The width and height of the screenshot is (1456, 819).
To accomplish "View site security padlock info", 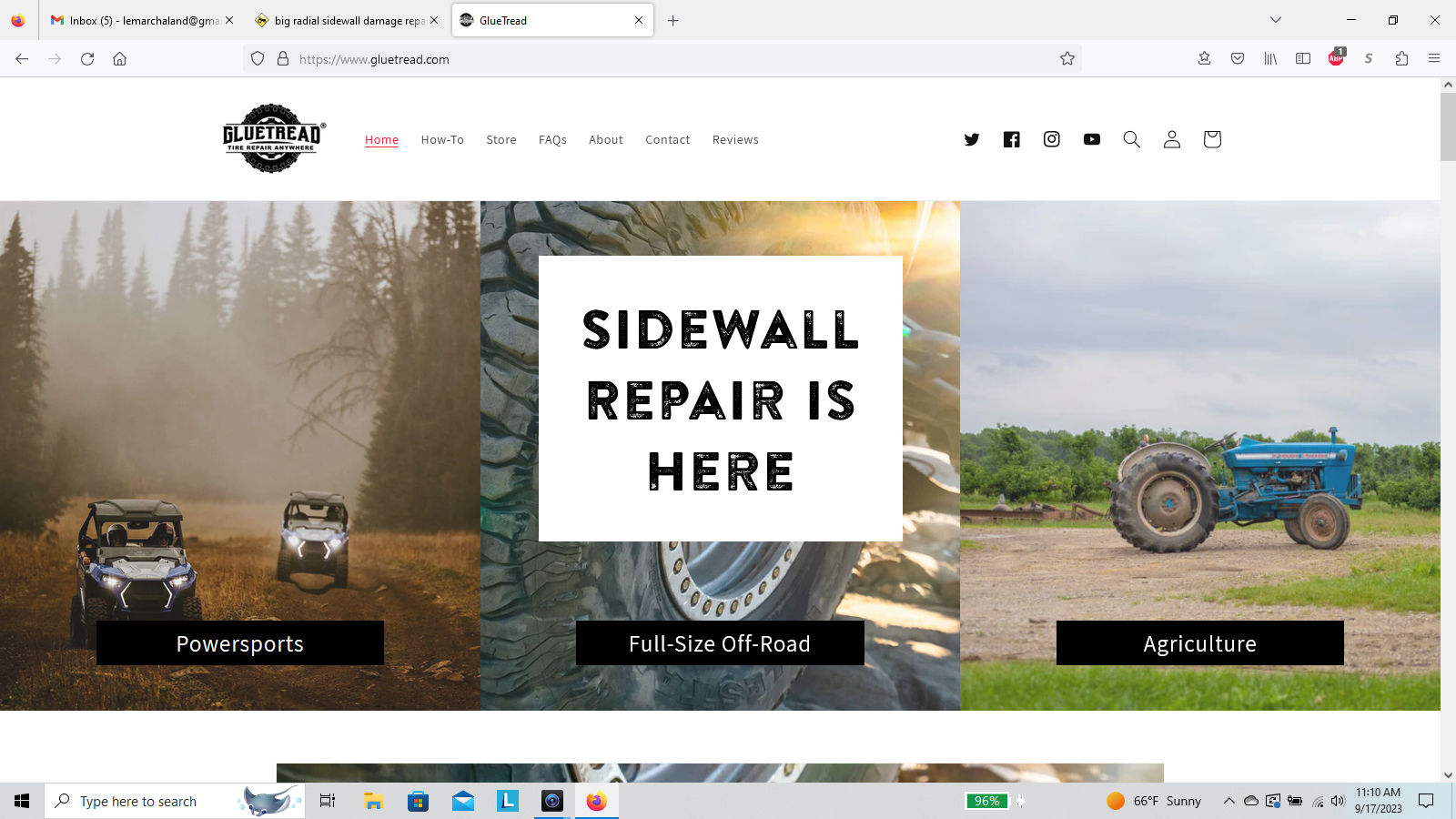I will pos(283,59).
